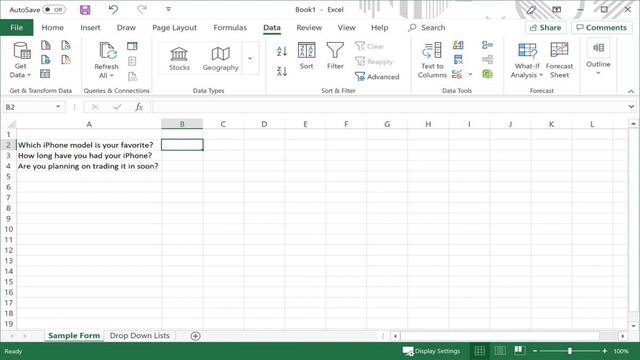
Task: Open Display Settings
Action: (431, 351)
